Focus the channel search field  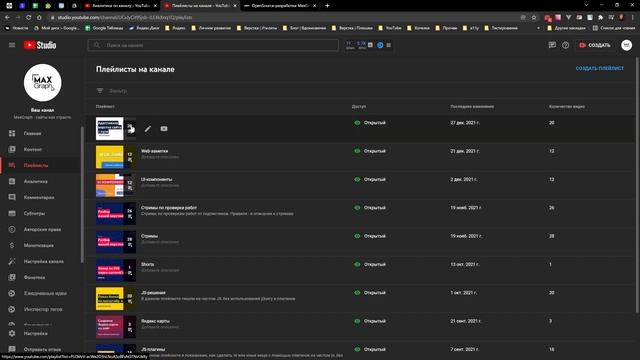pyautogui.click(x=213, y=45)
